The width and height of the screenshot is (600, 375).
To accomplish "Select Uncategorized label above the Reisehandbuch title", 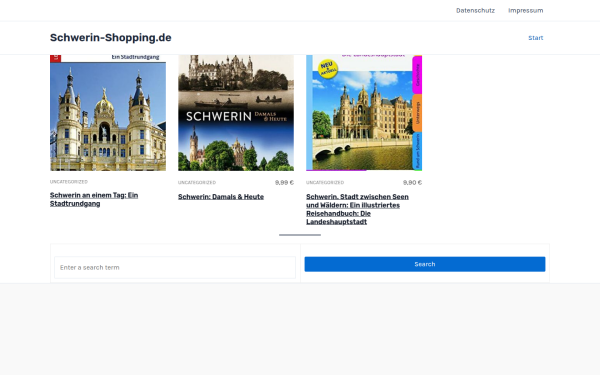I will 325,183.
